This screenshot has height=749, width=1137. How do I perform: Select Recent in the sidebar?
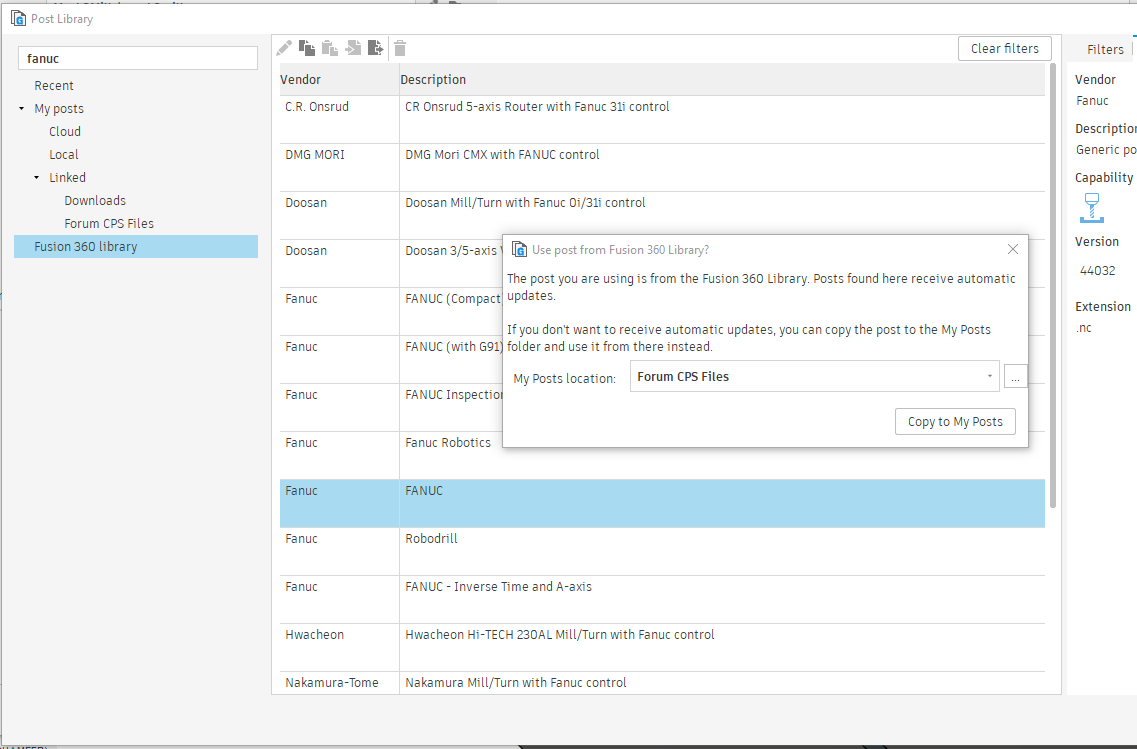pyautogui.click(x=55, y=85)
